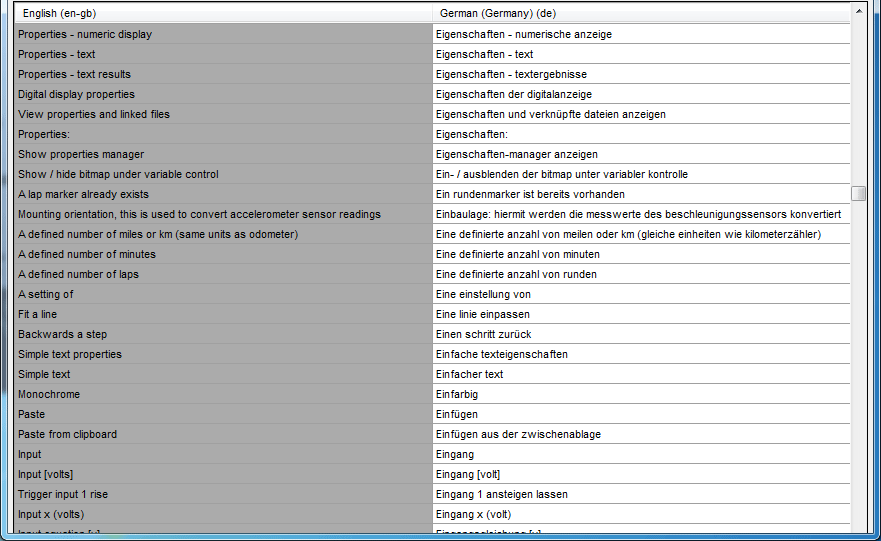Click the scrollbar up arrow button

[x=858, y=13]
